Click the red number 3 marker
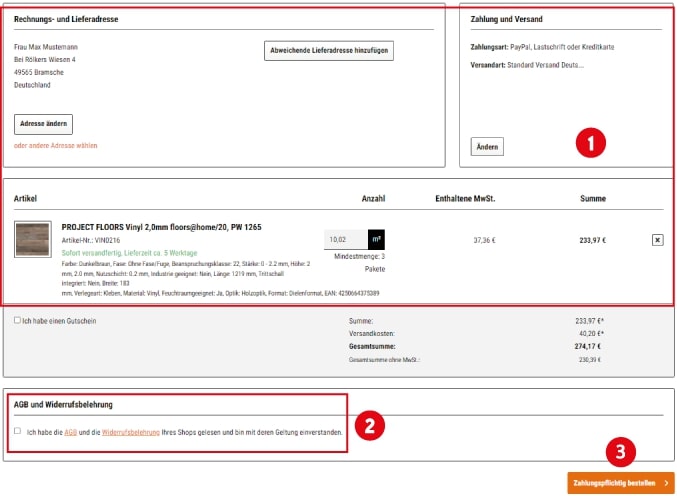The image size is (677, 496). (621, 452)
